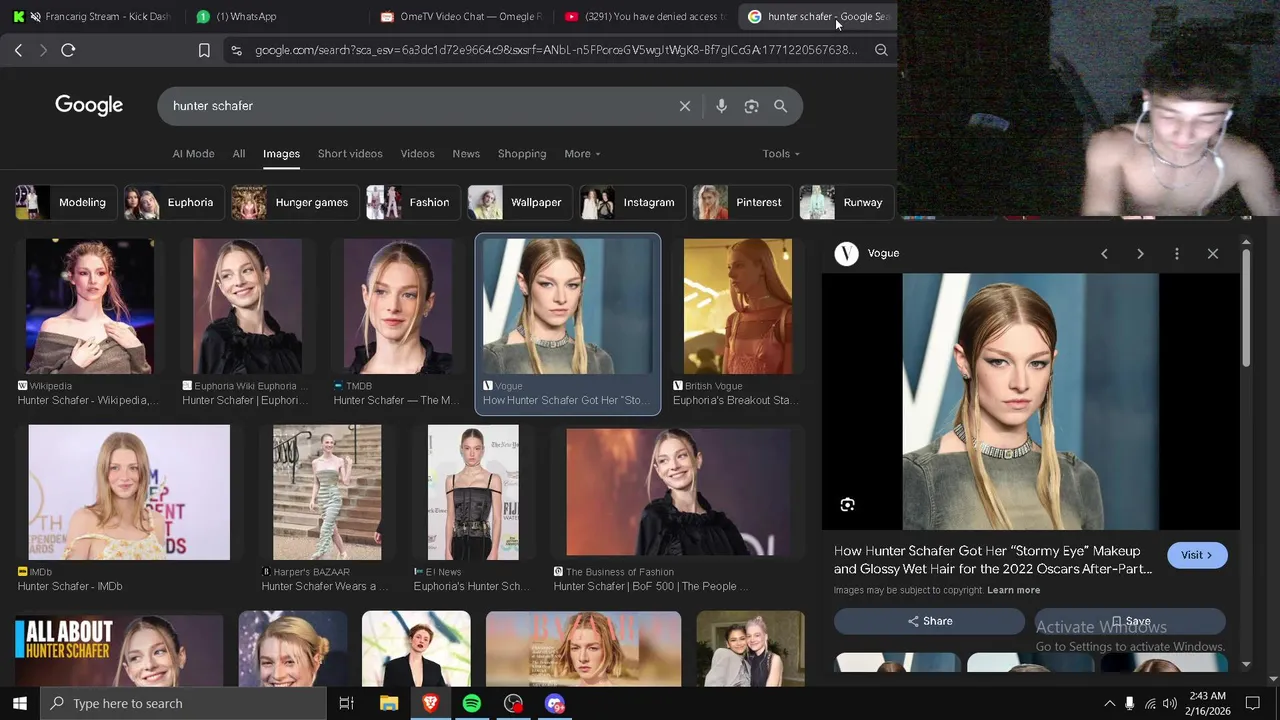Open the Windows Start menu

click(x=20, y=704)
